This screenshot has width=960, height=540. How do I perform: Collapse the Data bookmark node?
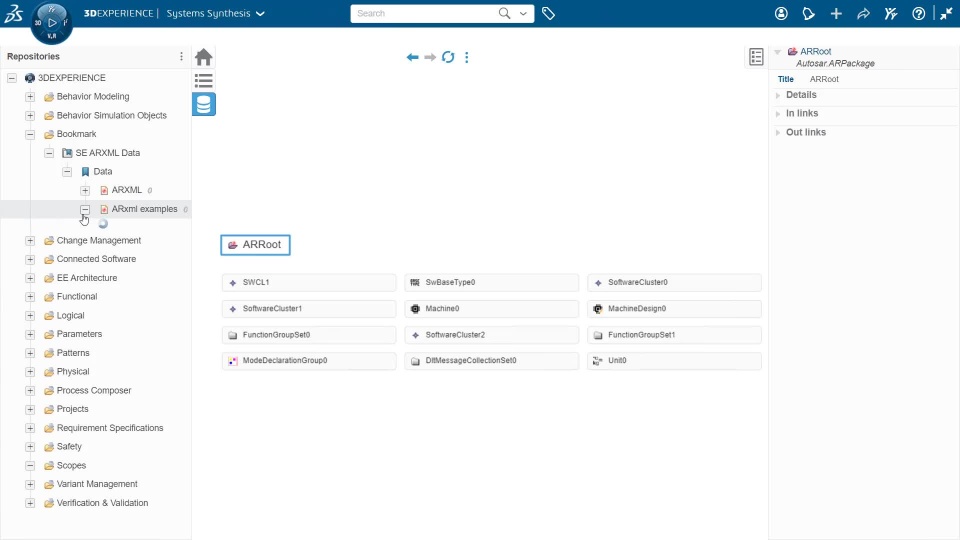pyautogui.click(x=67, y=171)
